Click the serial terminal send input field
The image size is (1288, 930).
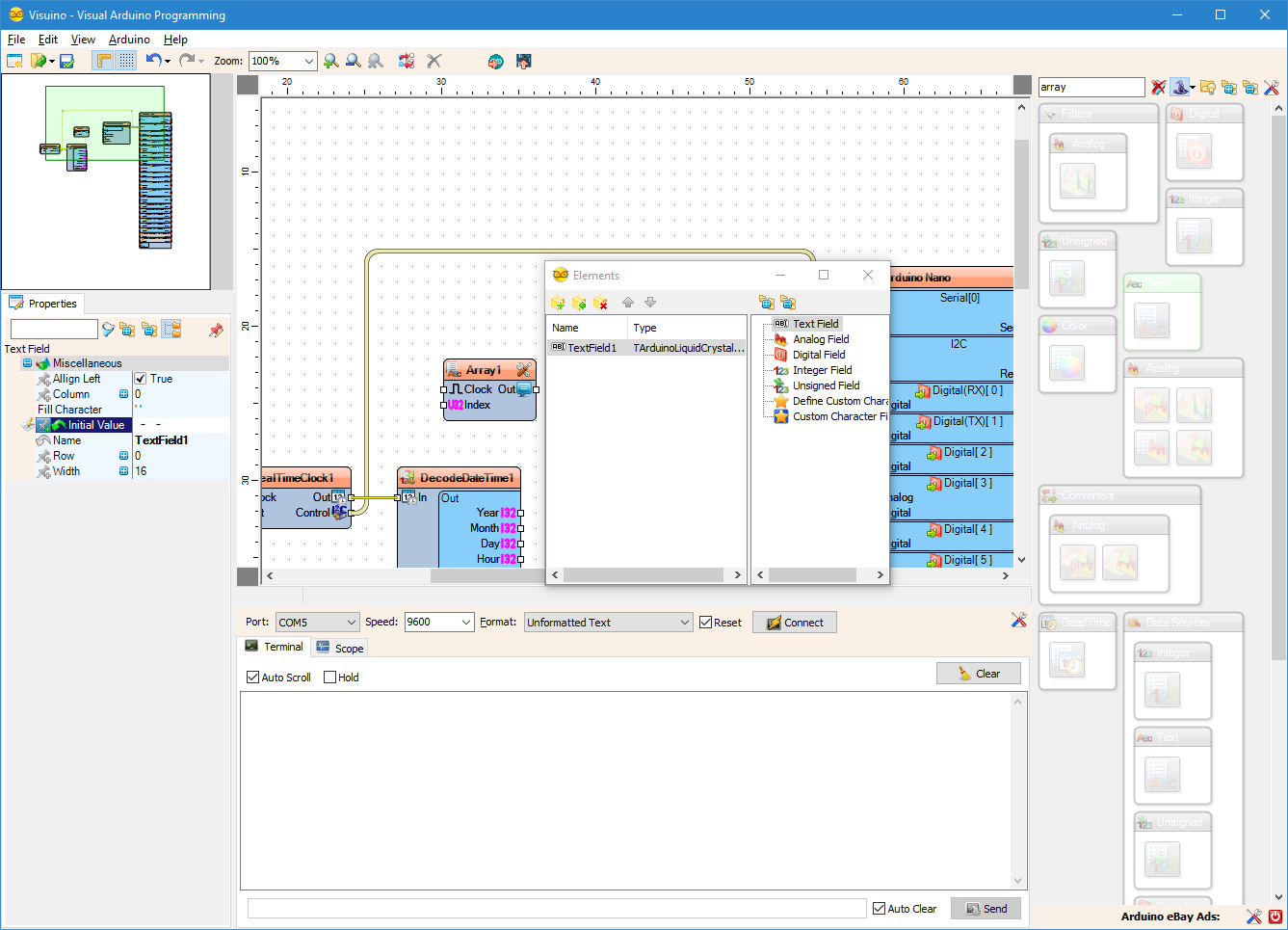click(557, 909)
